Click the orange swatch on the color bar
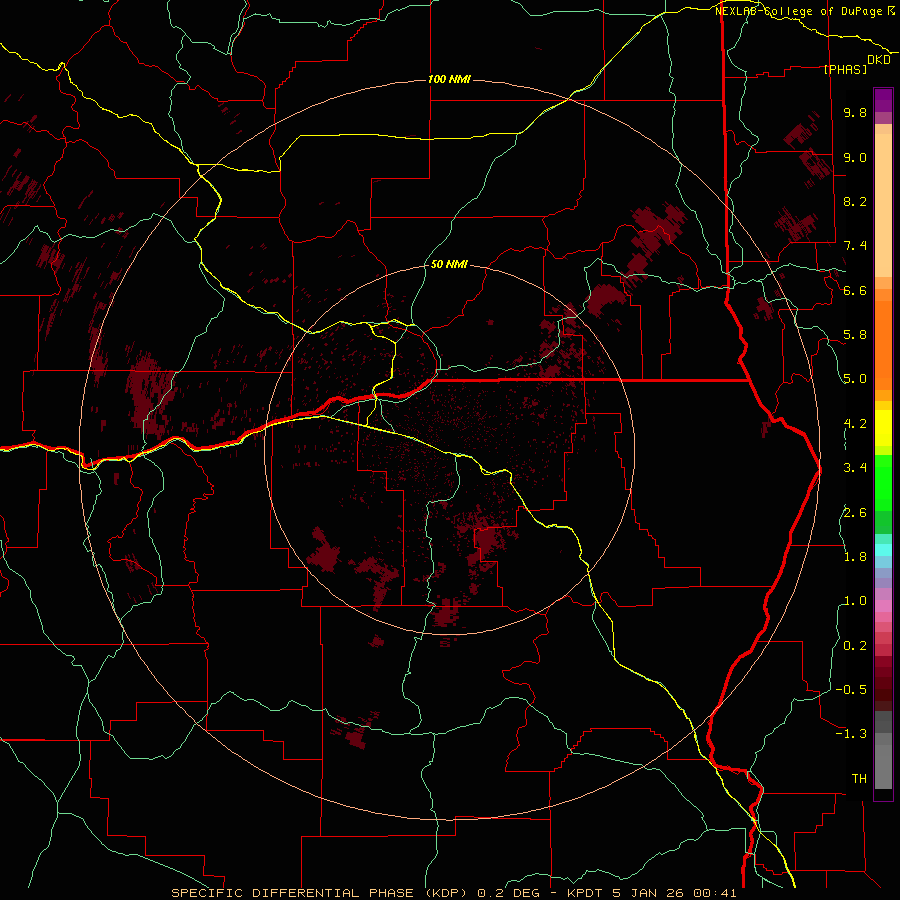Viewport: 900px width, 900px height. [x=883, y=345]
